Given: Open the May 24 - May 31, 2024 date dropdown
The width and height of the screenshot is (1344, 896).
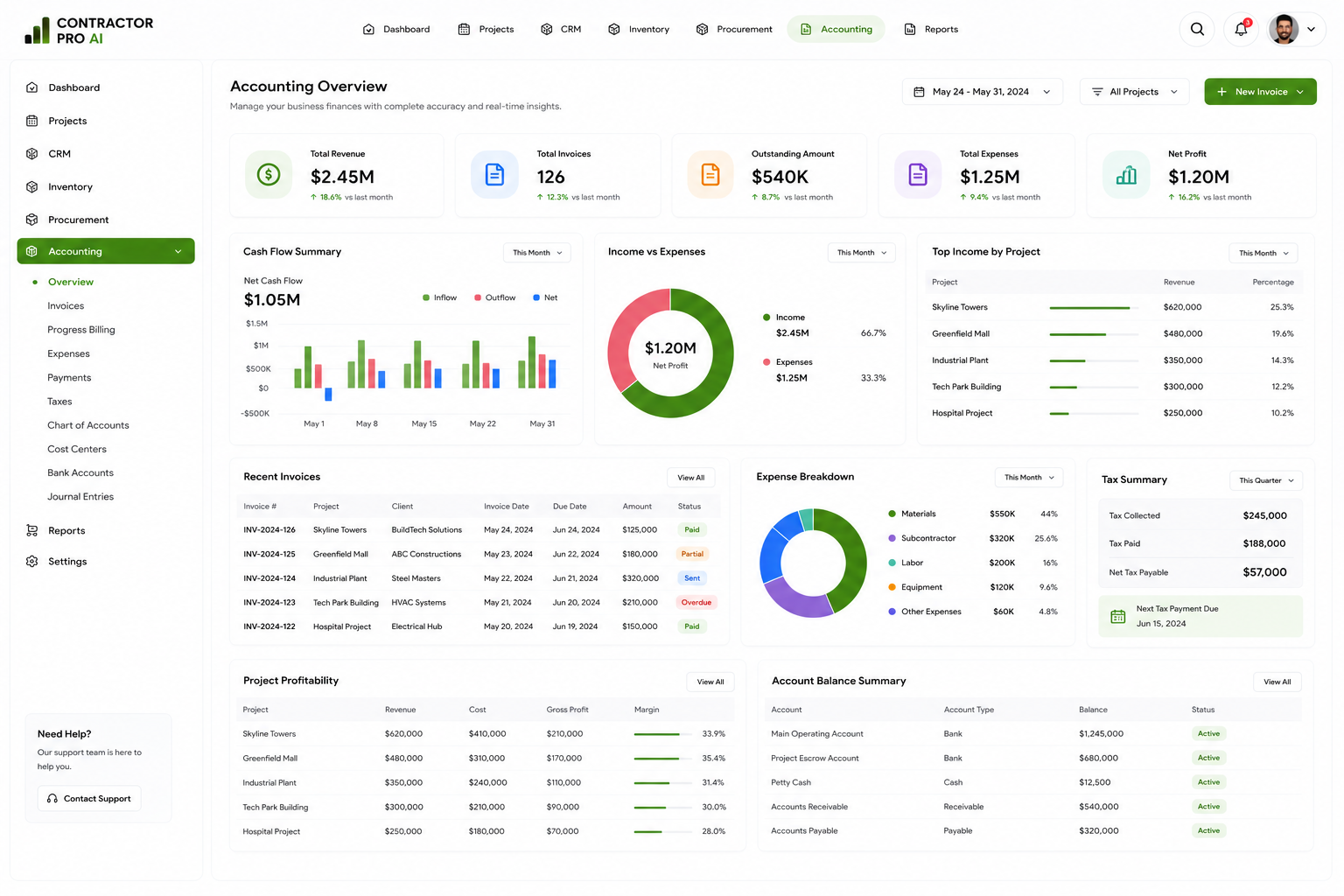Looking at the screenshot, I should coord(983,92).
